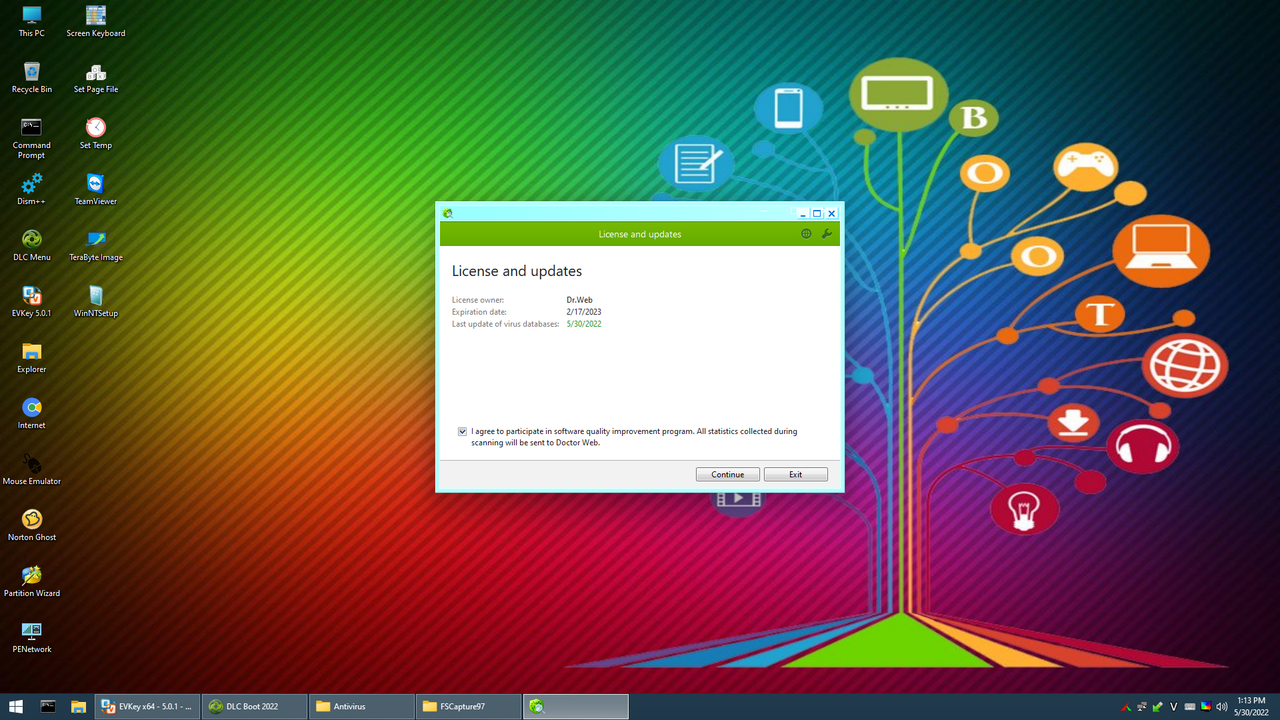The height and width of the screenshot is (720, 1280).
Task: Click the V tray icon
Action: coord(1174,707)
